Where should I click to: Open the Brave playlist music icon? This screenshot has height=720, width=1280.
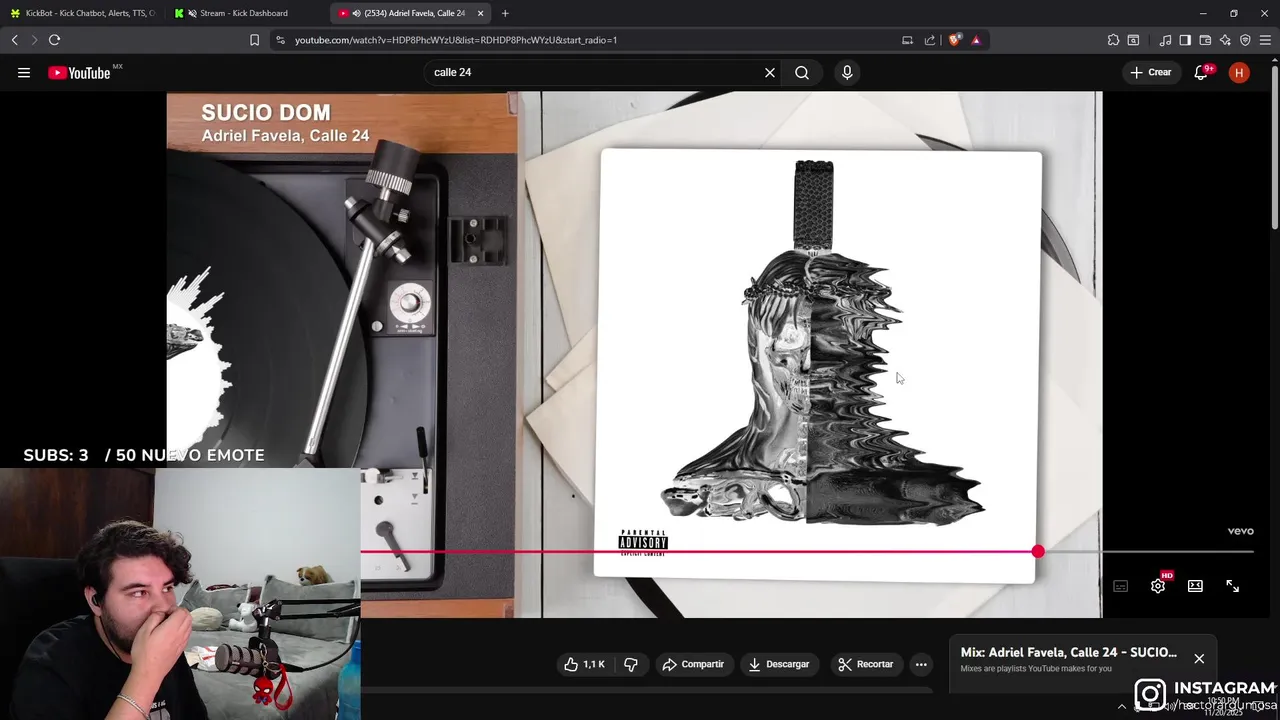1165,40
